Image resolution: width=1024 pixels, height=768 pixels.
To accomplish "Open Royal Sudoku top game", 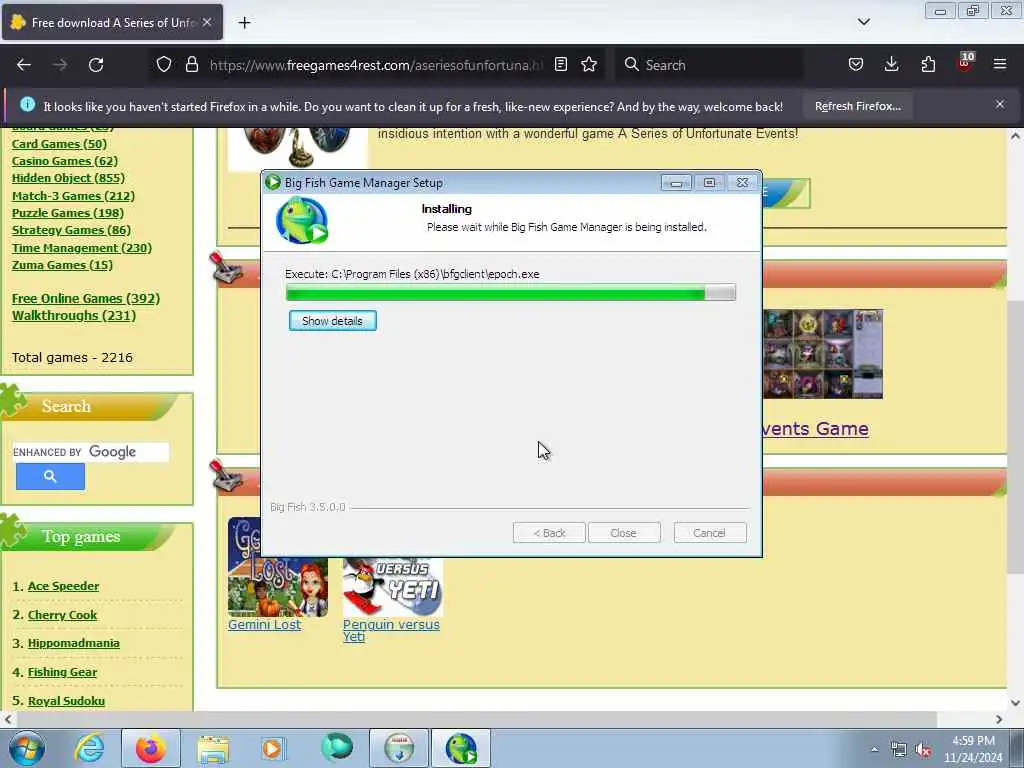I will pos(66,701).
